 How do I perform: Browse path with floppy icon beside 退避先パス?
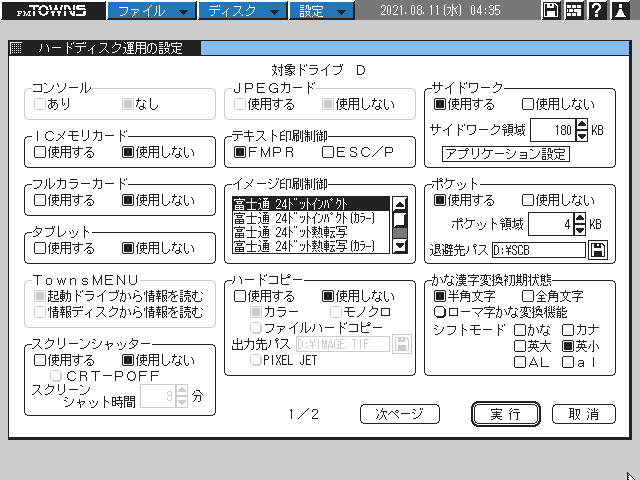click(x=598, y=250)
